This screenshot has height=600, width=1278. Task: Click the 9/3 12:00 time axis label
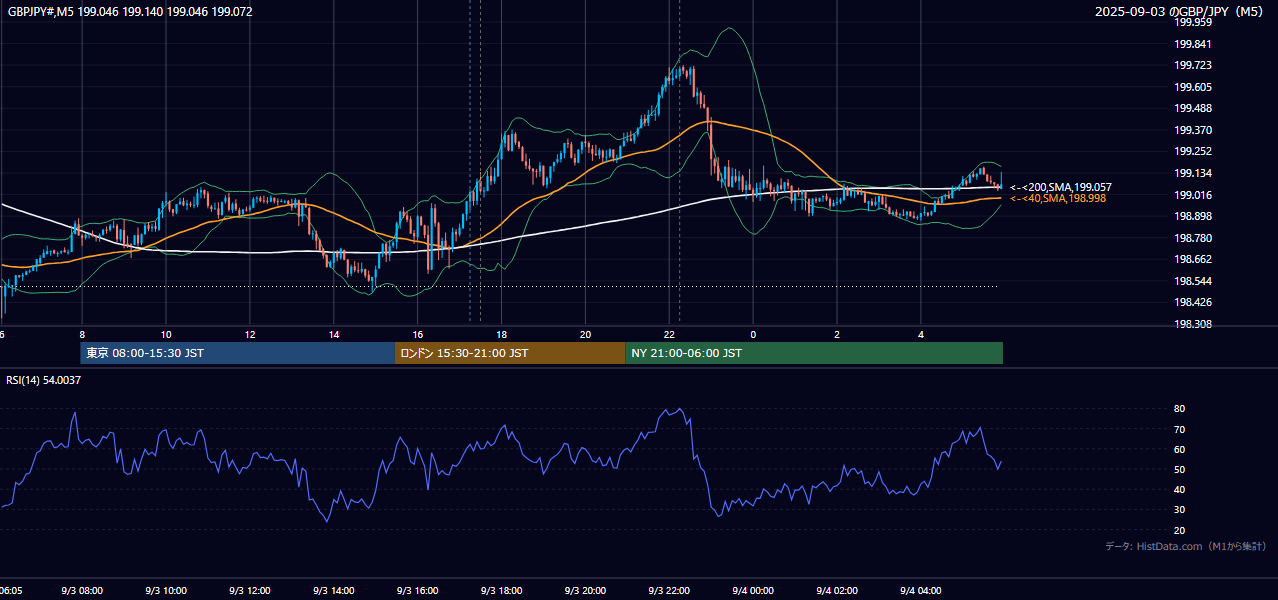(x=250, y=591)
